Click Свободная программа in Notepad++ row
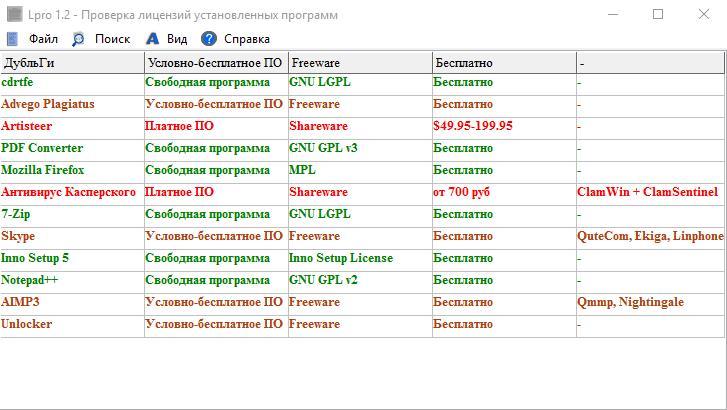 [207, 280]
